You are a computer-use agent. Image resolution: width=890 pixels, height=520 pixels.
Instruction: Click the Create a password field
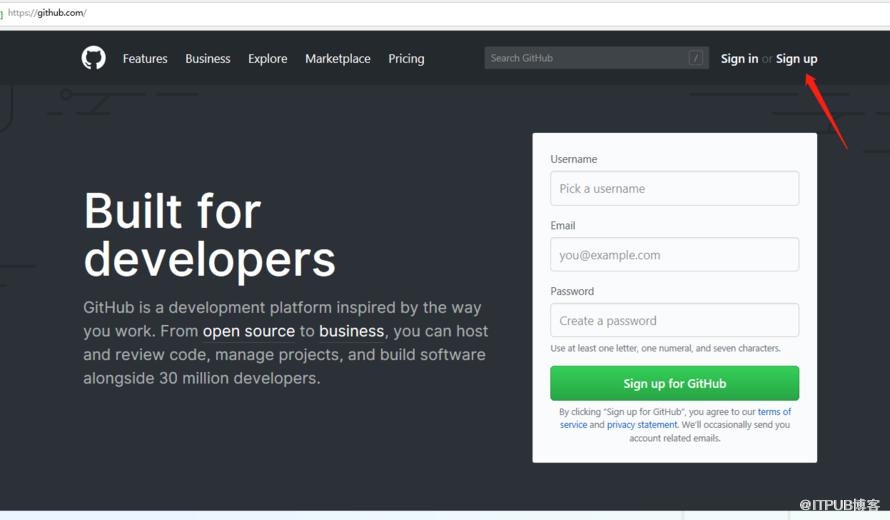(674, 320)
